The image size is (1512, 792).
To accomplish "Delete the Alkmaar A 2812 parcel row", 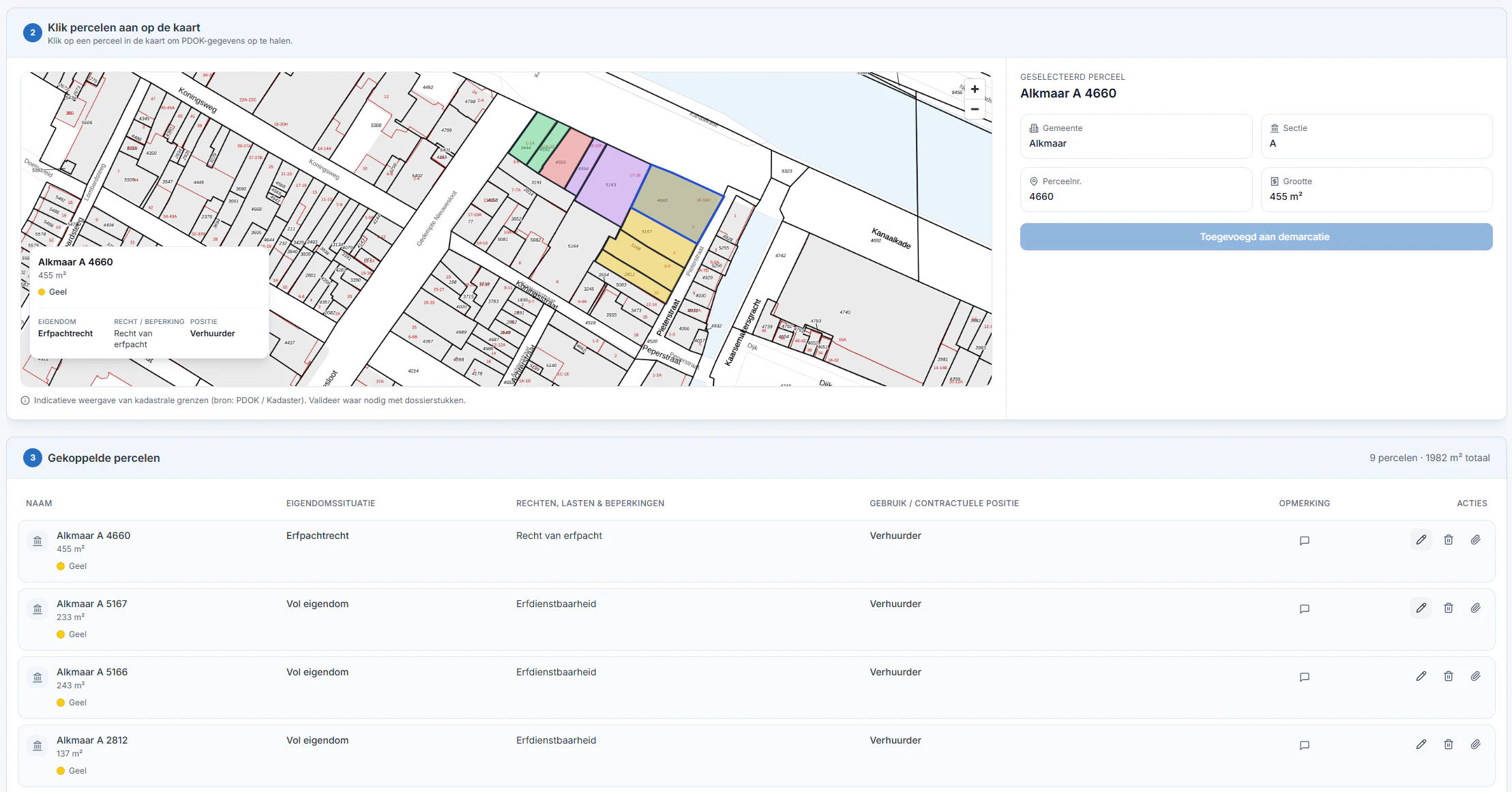I will 1449,744.
